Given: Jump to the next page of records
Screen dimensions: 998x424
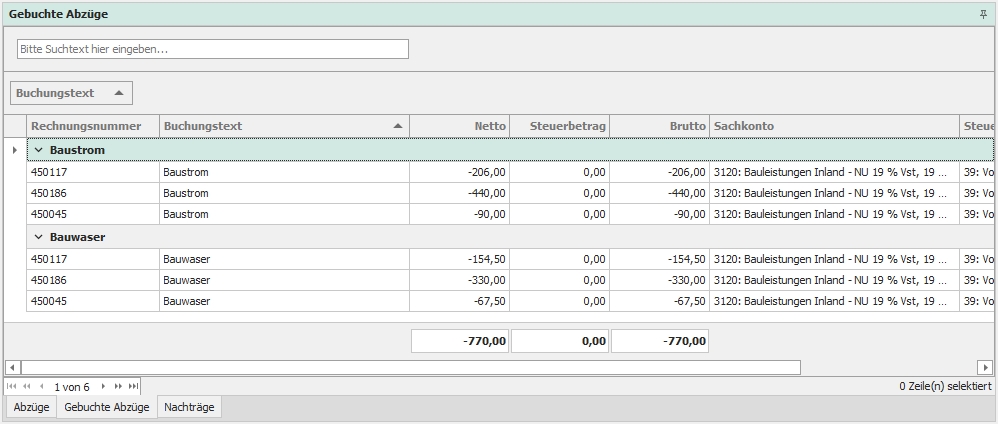Looking at the screenshot, I should click(118, 386).
